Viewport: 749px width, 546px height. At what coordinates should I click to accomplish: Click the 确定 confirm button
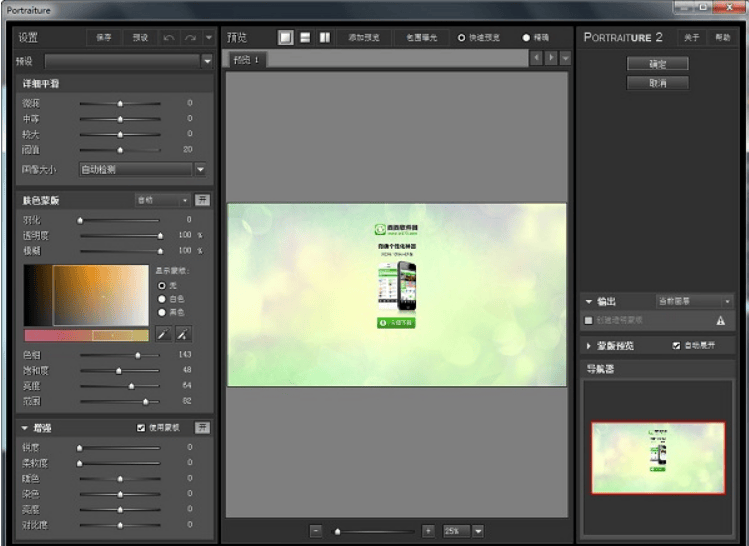[x=657, y=64]
